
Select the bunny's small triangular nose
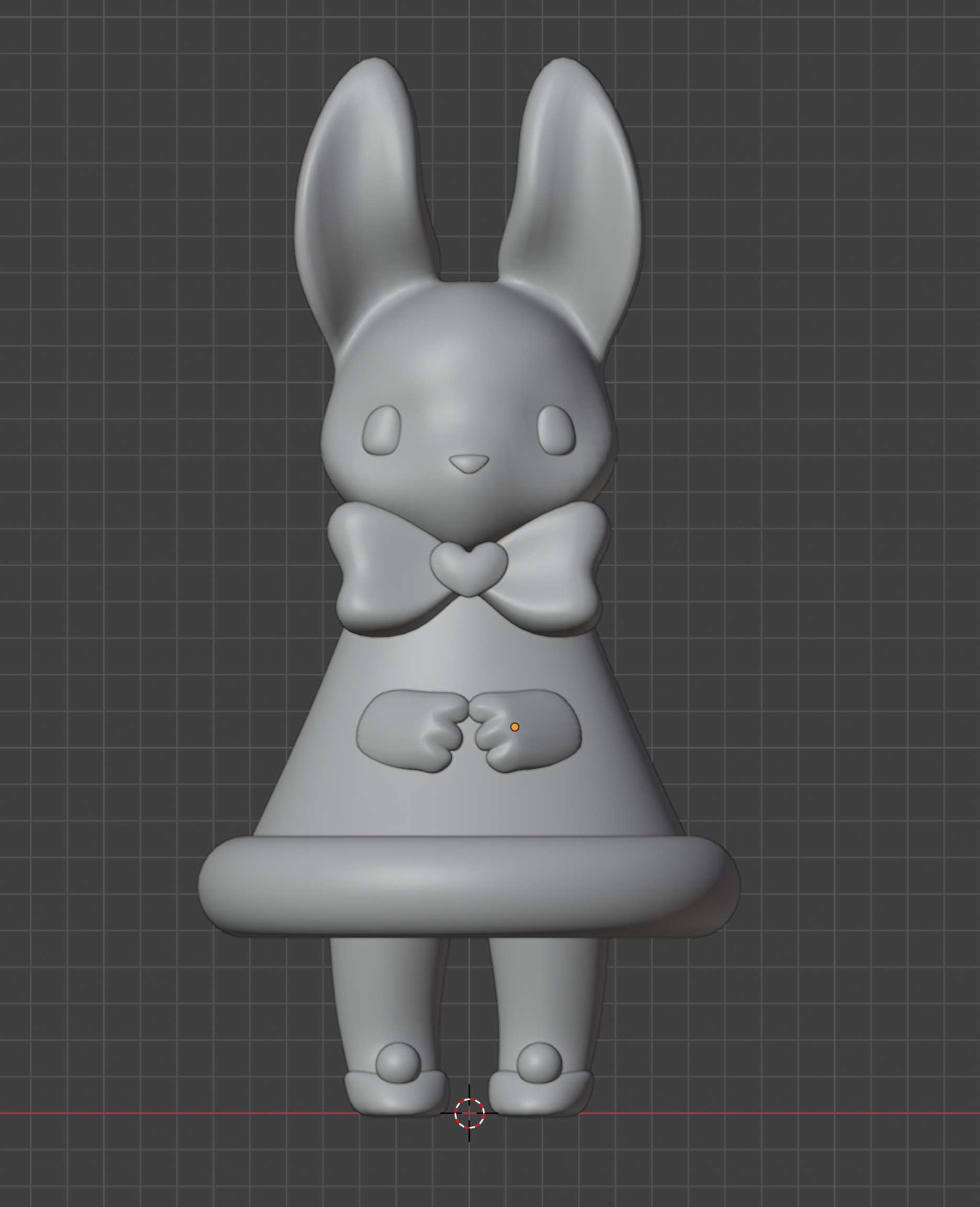point(469,464)
